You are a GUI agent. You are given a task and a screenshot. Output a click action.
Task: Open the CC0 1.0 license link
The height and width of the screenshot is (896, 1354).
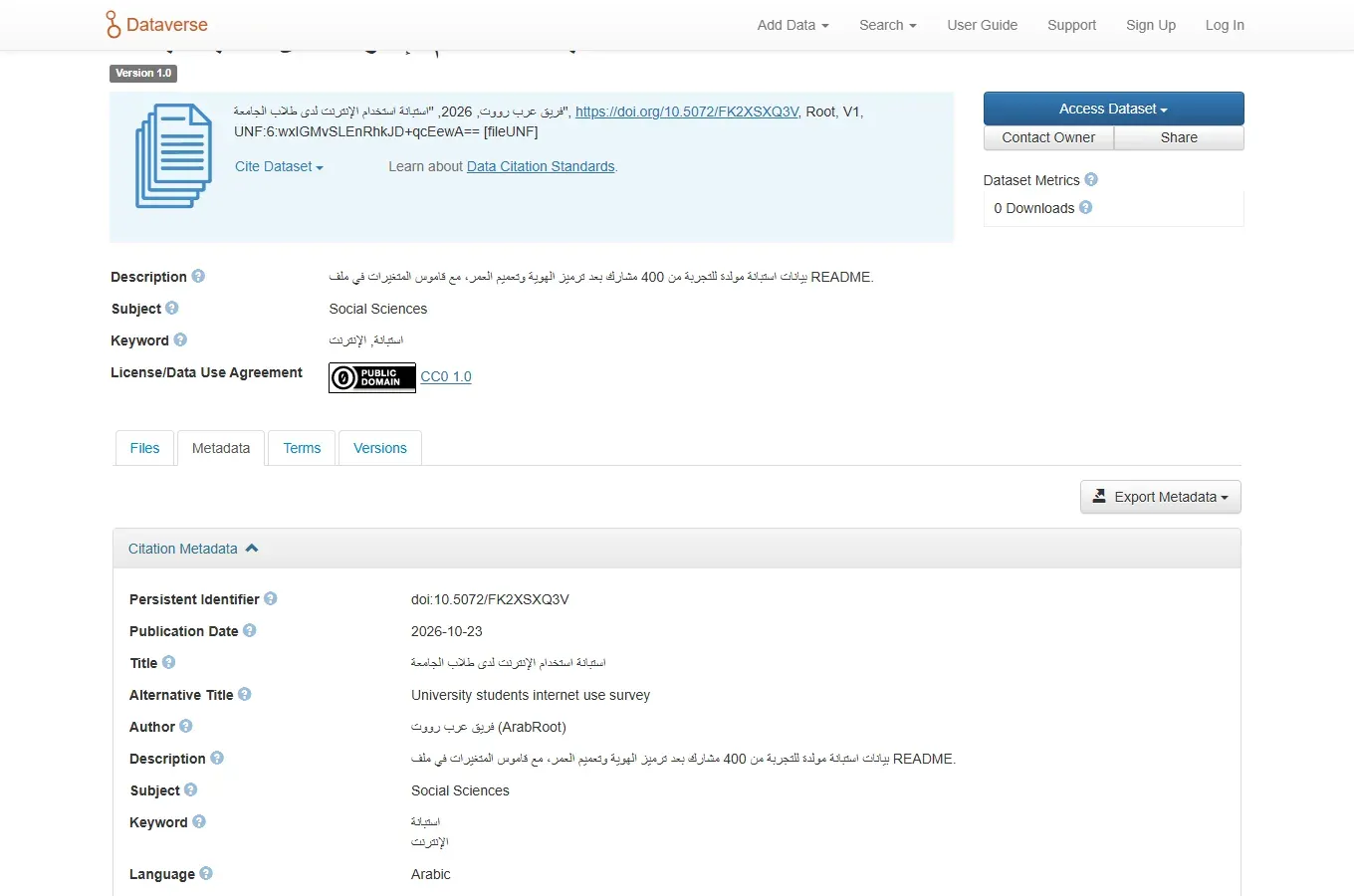pos(446,376)
